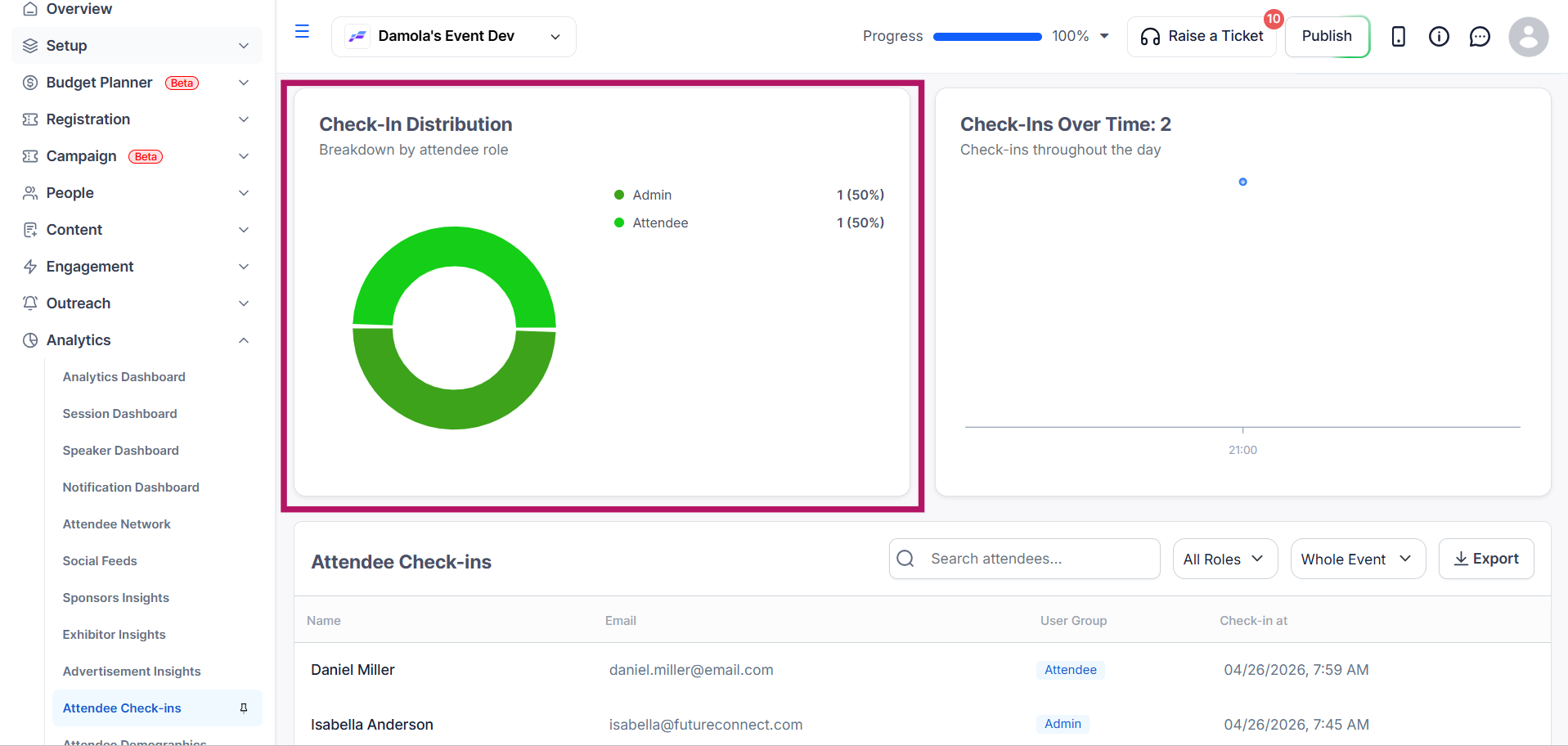This screenshot has height=746, width=1568.
Task: Click the Search attendees input field
Action: pos(1024,559)
